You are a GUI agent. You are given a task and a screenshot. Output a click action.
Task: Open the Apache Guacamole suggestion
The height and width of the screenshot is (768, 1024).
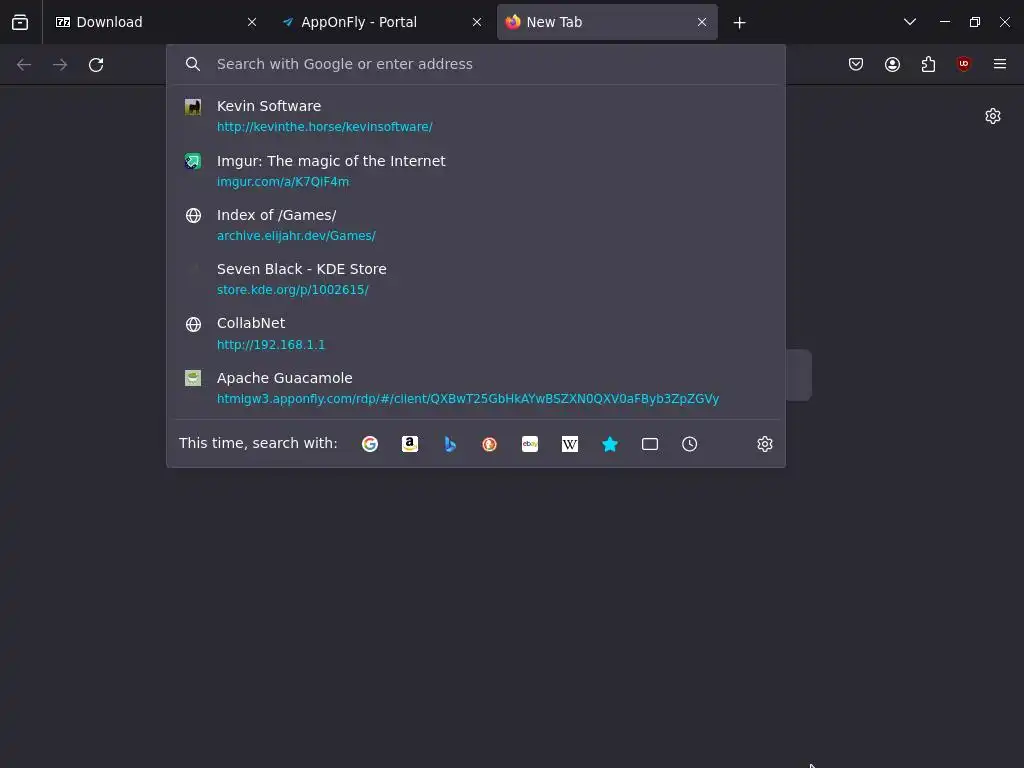click(476, 388)
